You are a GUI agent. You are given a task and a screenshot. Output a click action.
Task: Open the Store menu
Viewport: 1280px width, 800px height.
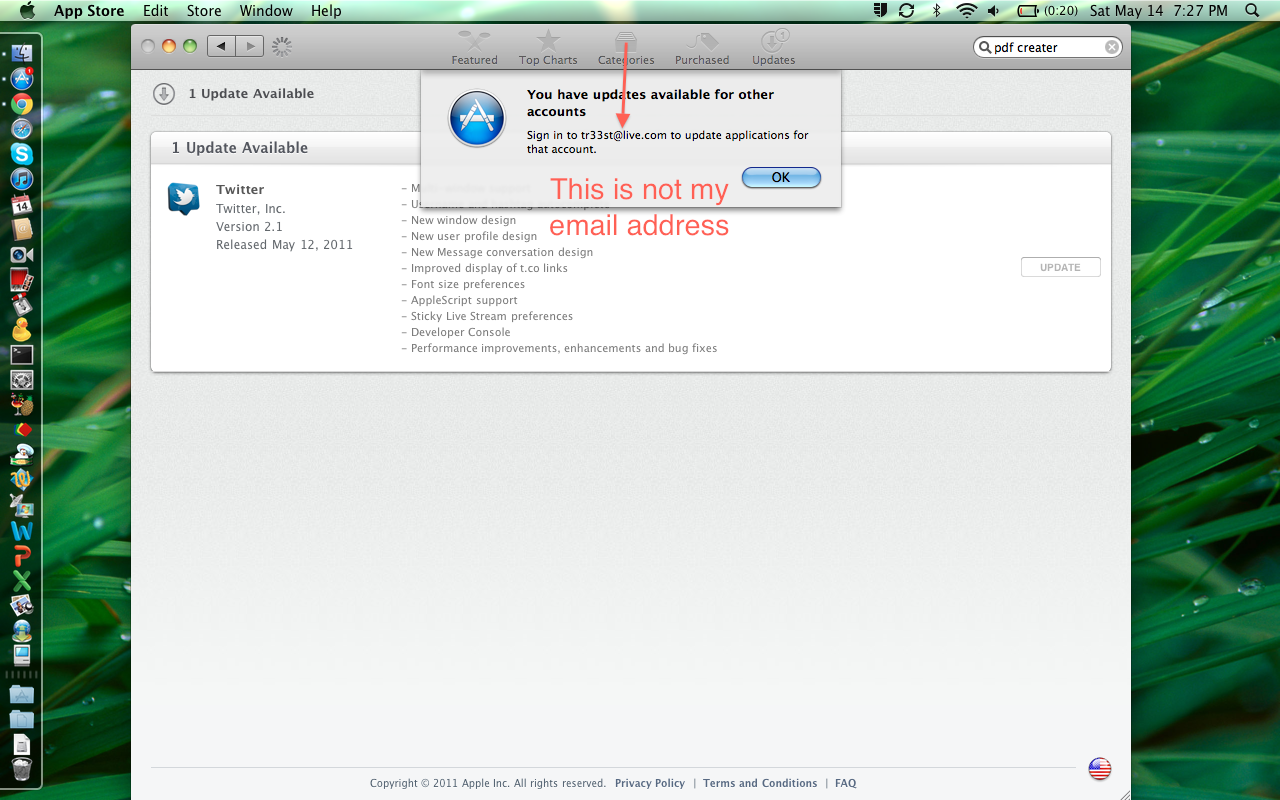pos(204,11)
